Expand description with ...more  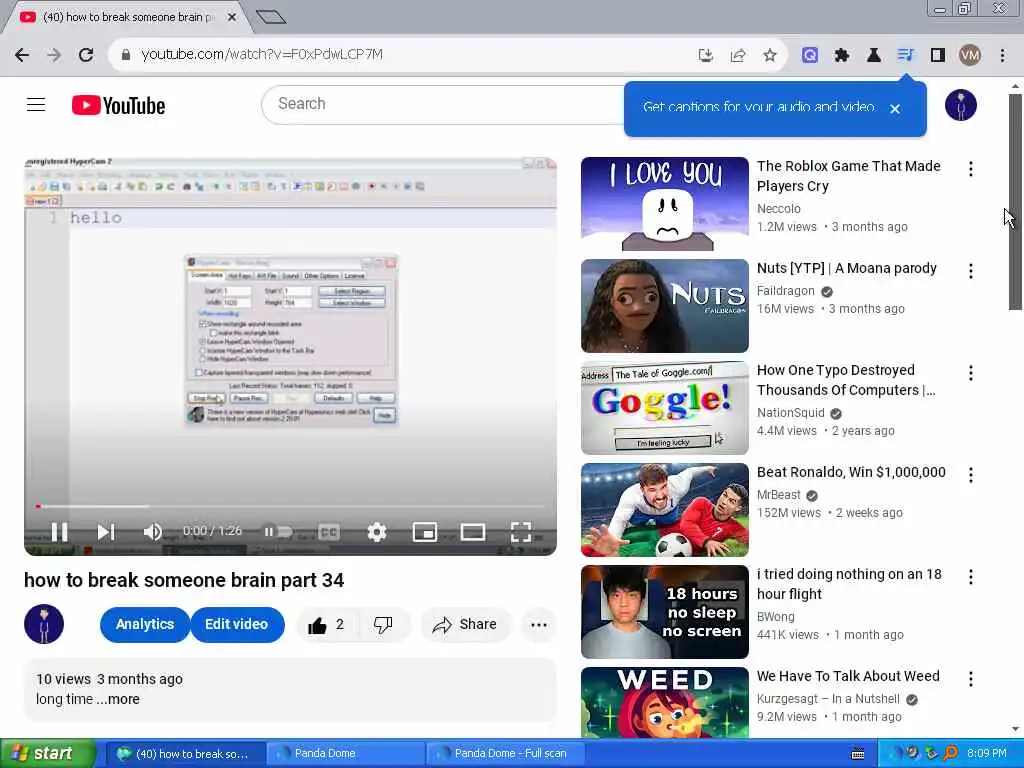pyautogui.click(x=119, y=699)
